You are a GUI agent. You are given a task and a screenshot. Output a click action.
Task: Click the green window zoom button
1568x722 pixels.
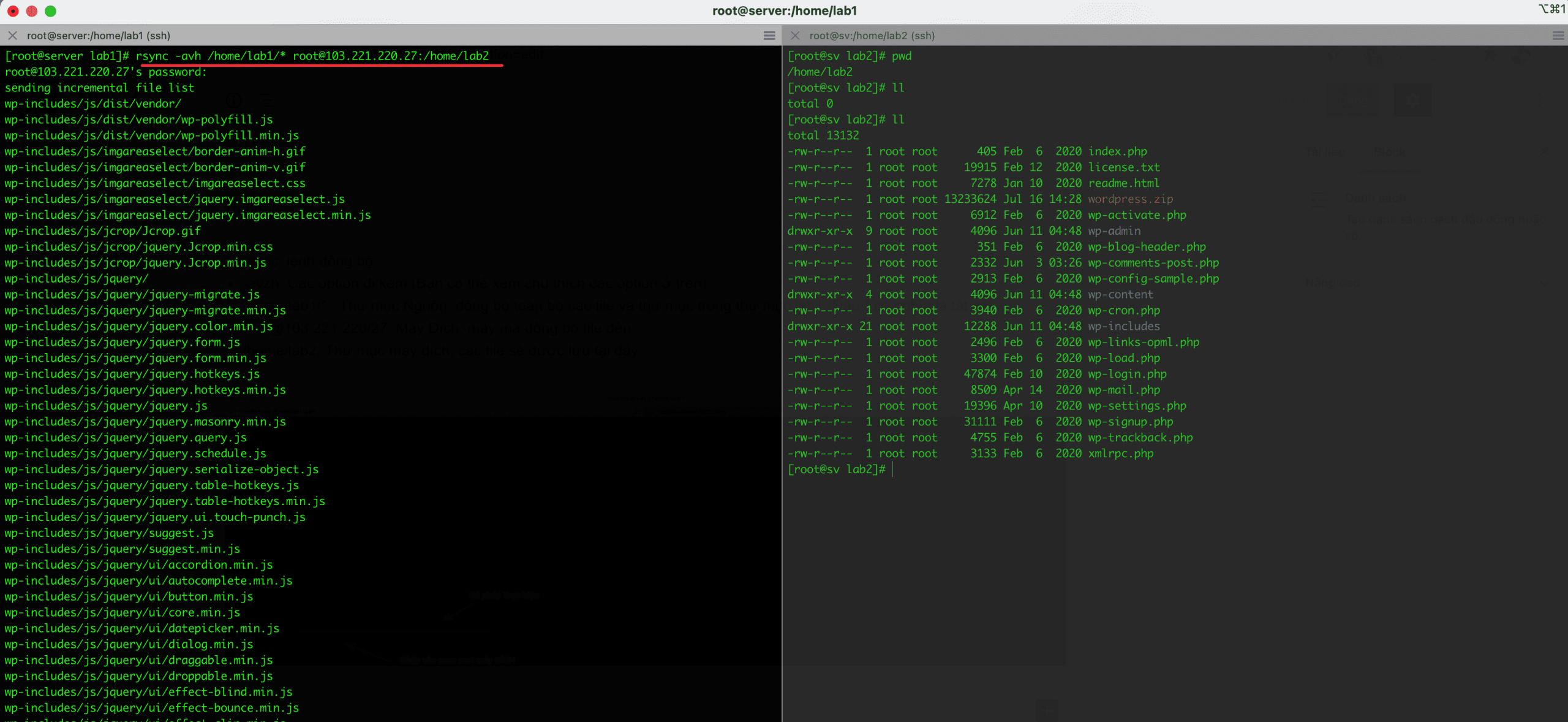coord(51,11)
